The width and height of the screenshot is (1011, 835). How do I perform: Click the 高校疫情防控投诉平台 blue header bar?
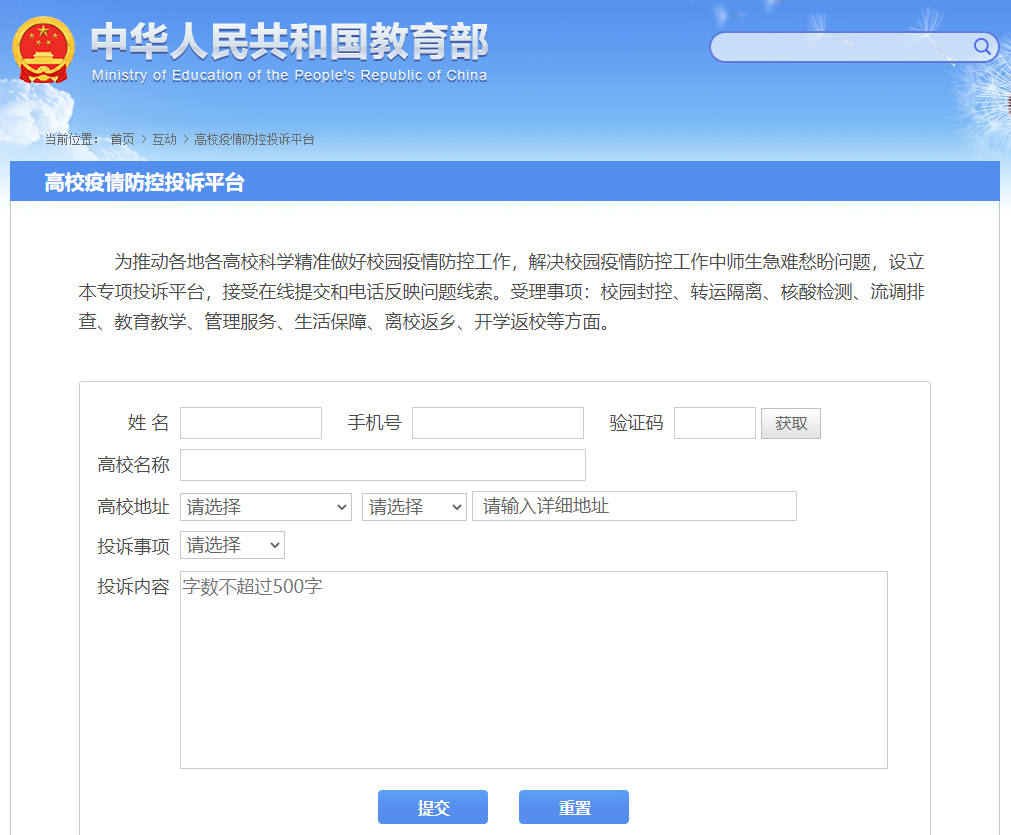(505, 182)
